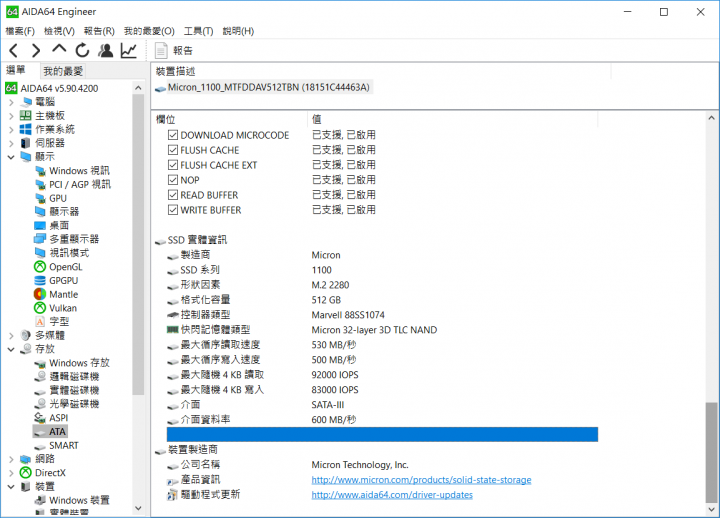Viewport: 720px width, 518px height.
Task: Open the ASPI entry
Action: pyautogui.click(x=59, y=418)
